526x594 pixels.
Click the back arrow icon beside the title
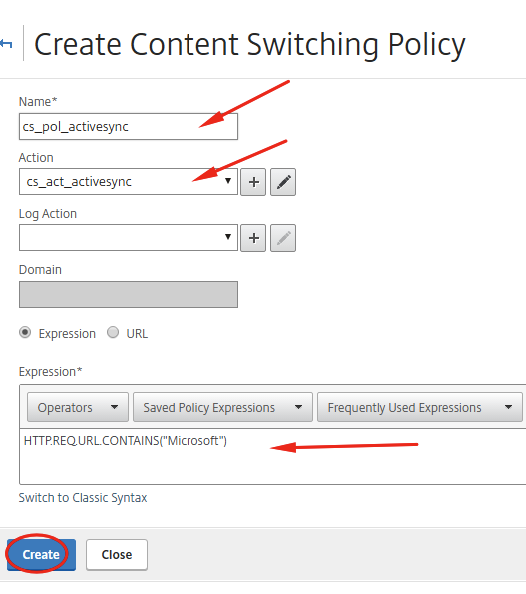pyautogui.click(x=6, y=44)
